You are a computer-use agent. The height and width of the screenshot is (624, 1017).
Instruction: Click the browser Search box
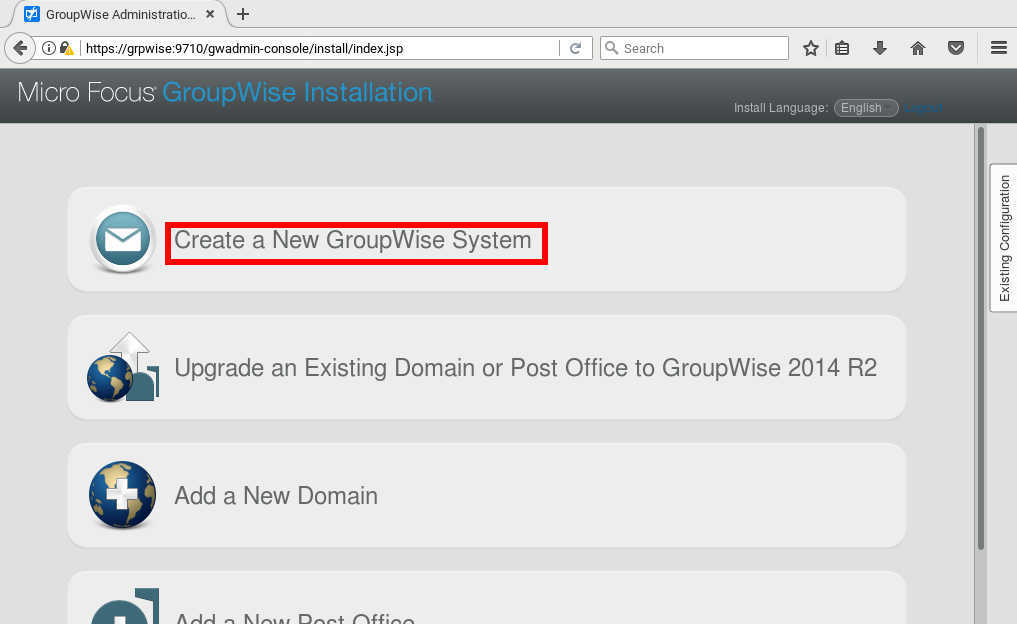(694, 49)
